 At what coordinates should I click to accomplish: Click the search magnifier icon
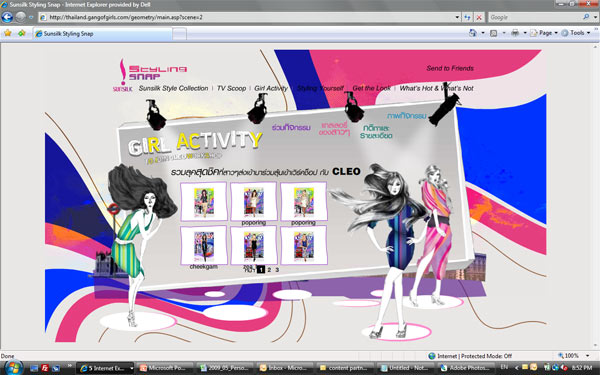tap(586, 17)
